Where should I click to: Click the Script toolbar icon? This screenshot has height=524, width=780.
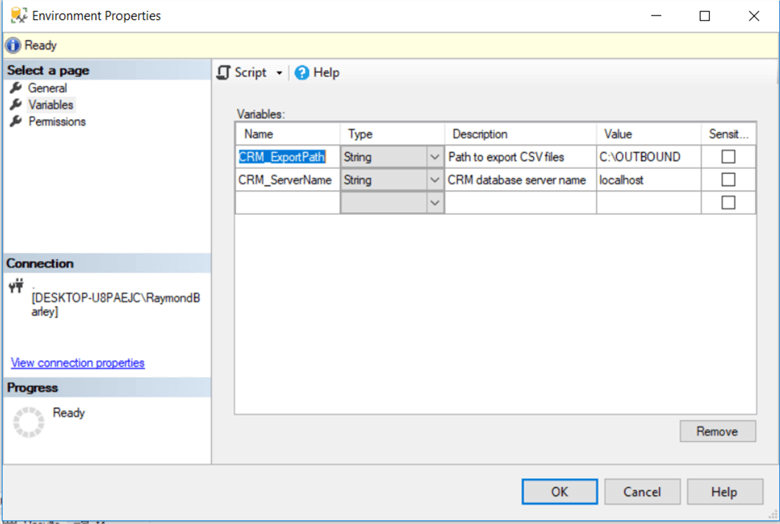point(224,73)
